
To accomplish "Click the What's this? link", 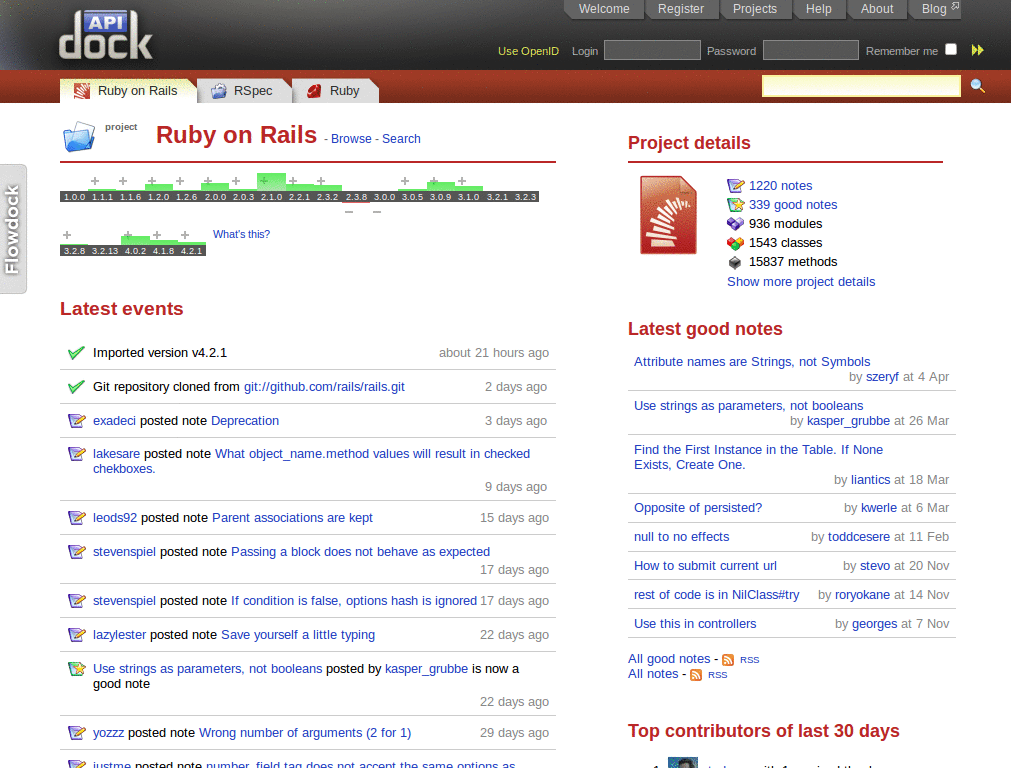I will coord(241,234).
